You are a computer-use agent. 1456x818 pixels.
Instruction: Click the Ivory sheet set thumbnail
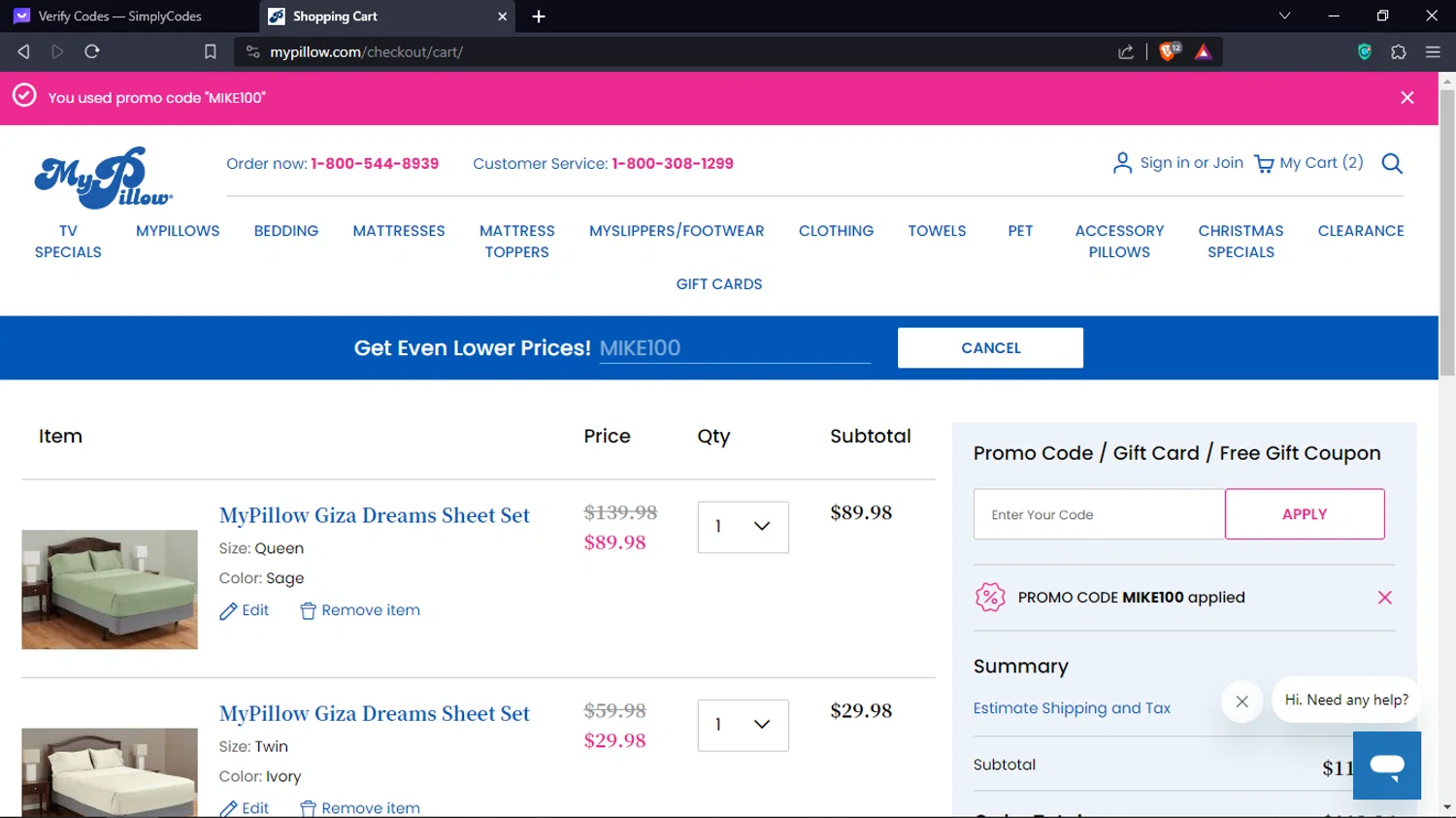tap(110, 772)
